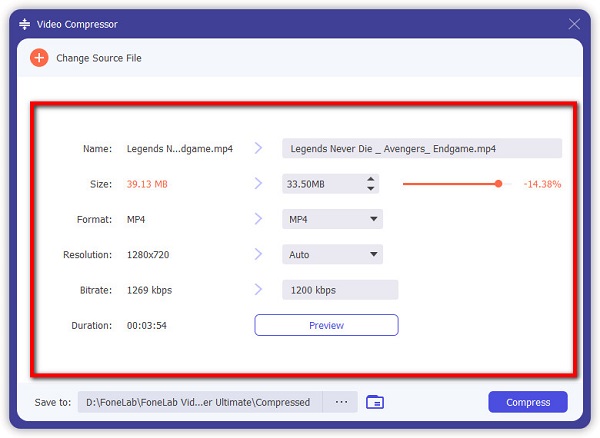The height and width of the screenshot is (438, 600).
Task: Increase output size with the up stepper arrow
Action: 370,179
